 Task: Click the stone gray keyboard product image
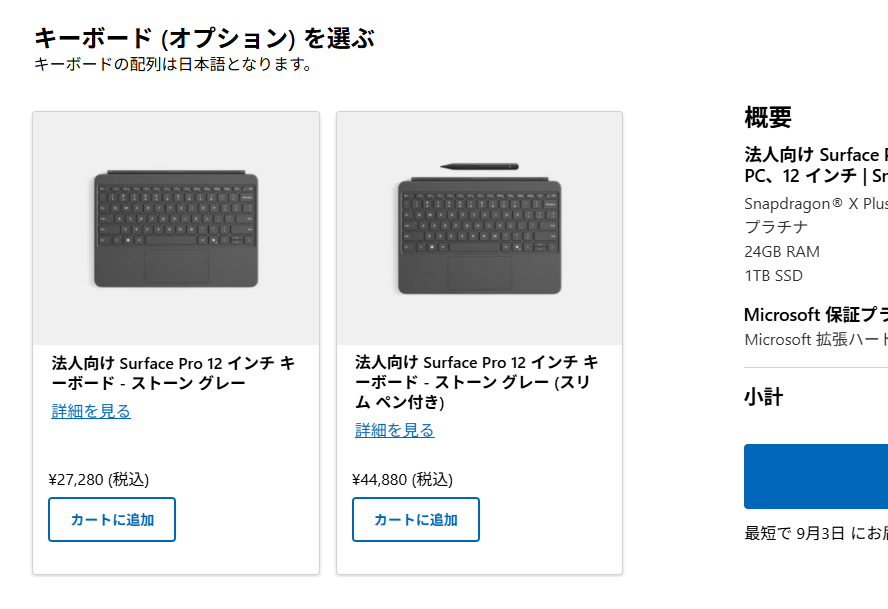click(176, 228)
